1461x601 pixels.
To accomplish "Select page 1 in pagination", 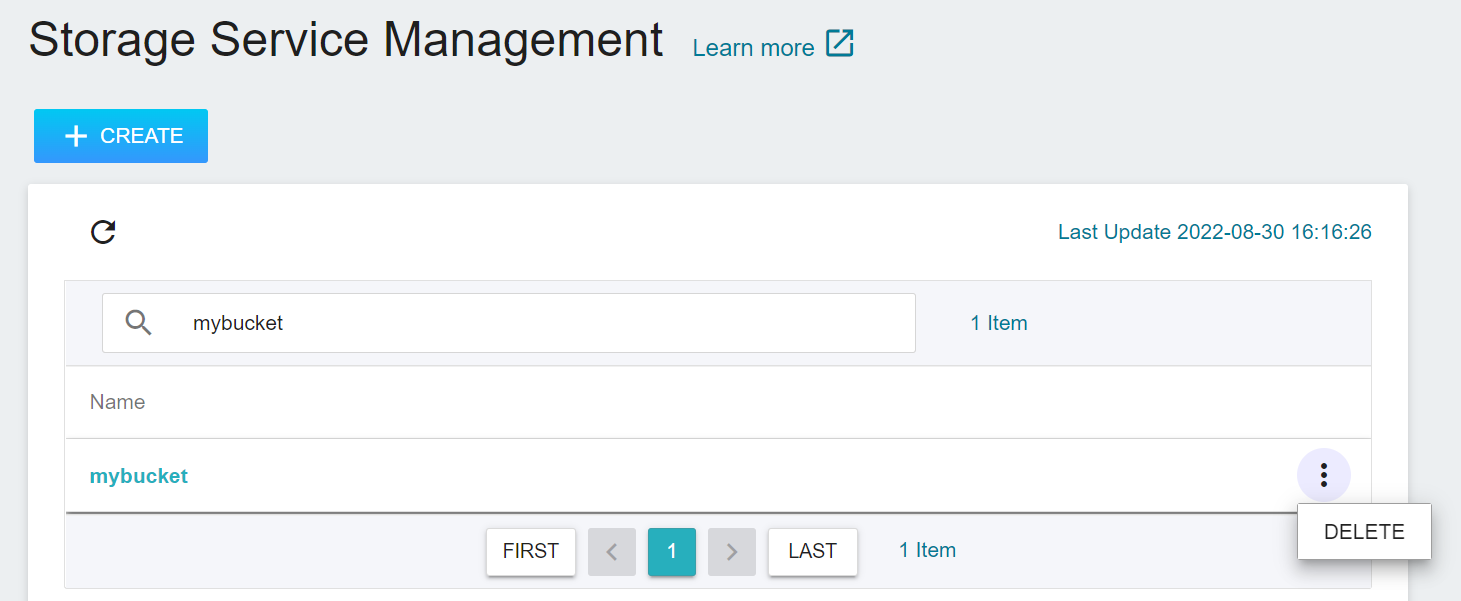I will [x=672, y=552].
